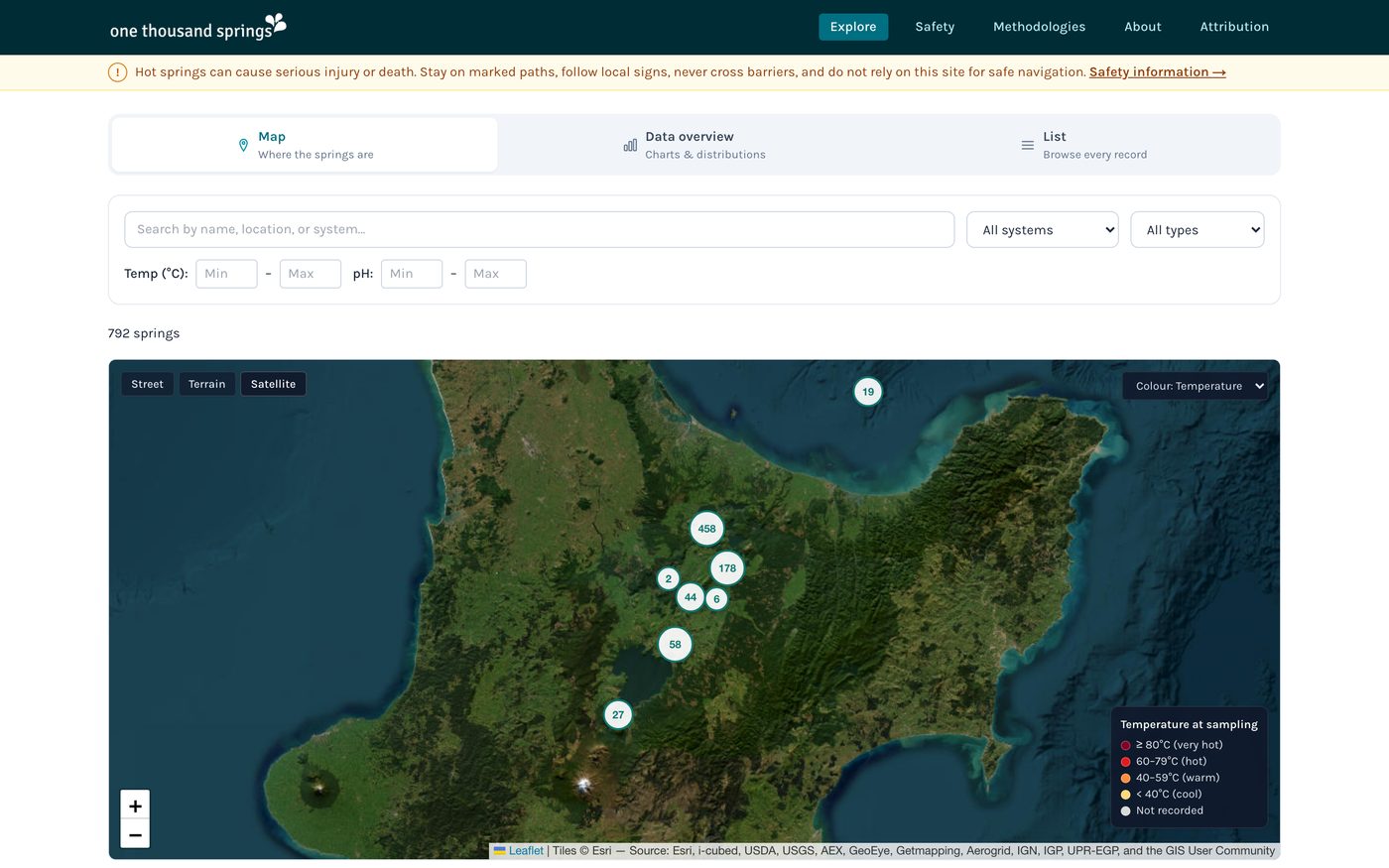Screen dimensions: 1389x868
Task: Click the warning icon in the safety banner
Action: pos(117,72)
